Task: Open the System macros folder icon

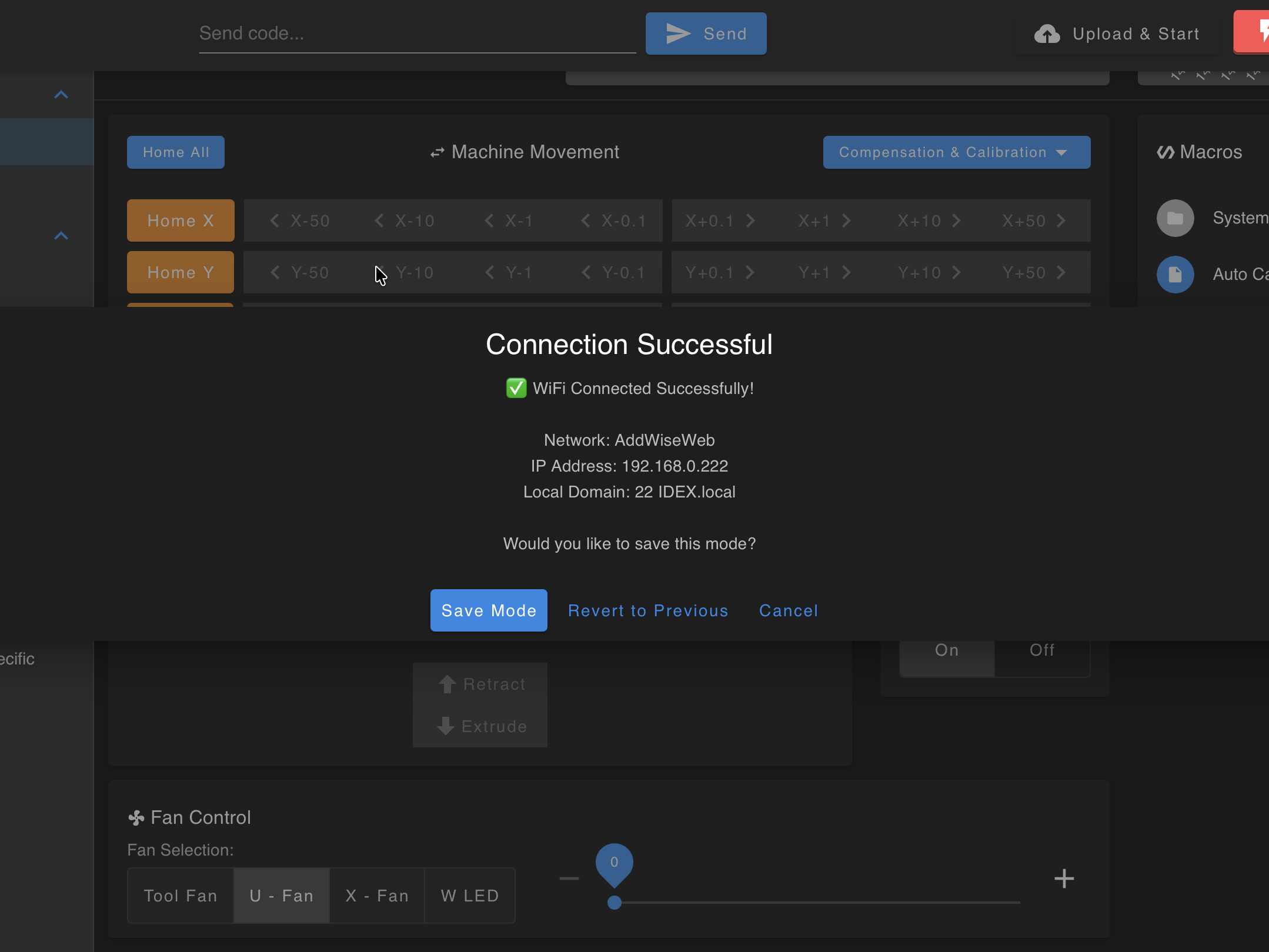Action: 1175,218
